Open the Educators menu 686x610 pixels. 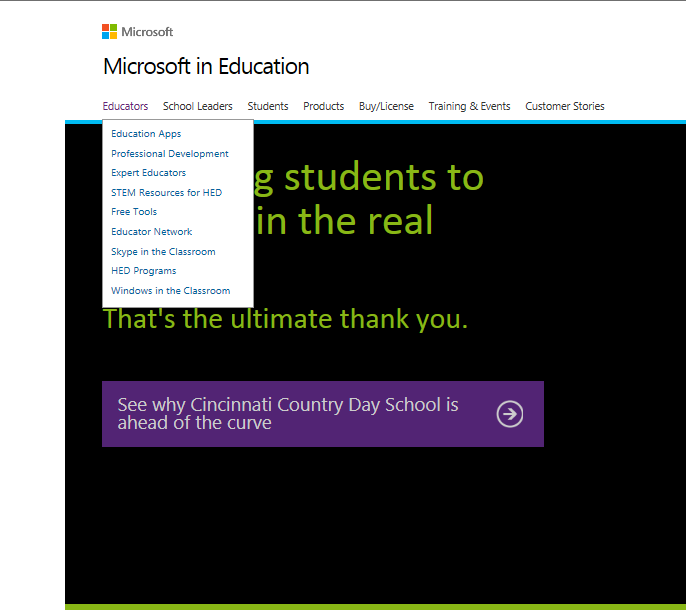(x=125, y=106)
